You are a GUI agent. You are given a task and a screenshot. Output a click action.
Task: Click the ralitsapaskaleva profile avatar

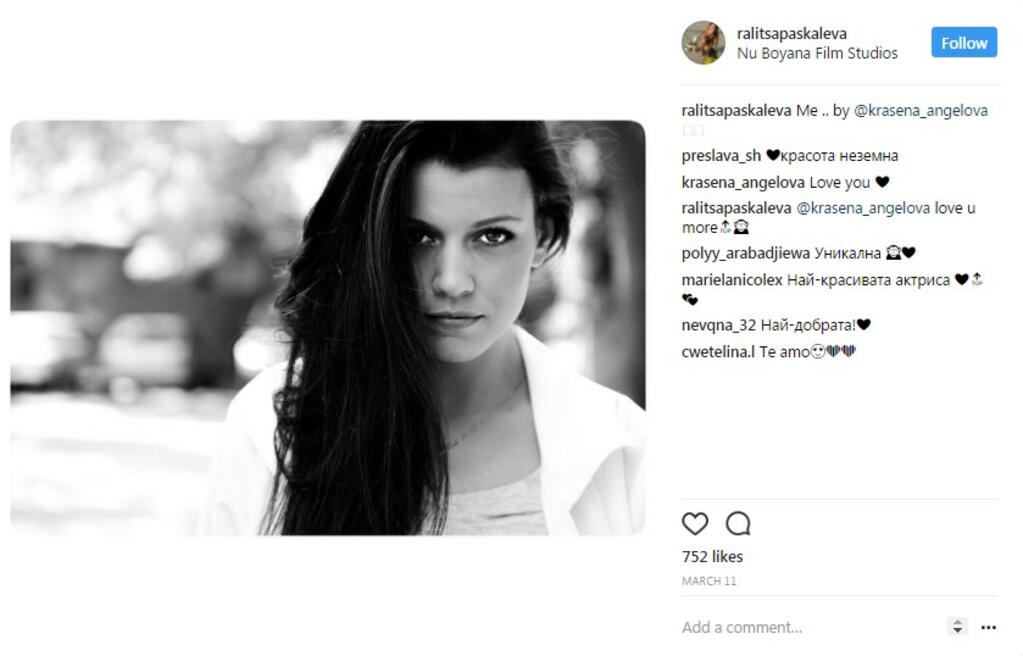[x=703, y=43]
